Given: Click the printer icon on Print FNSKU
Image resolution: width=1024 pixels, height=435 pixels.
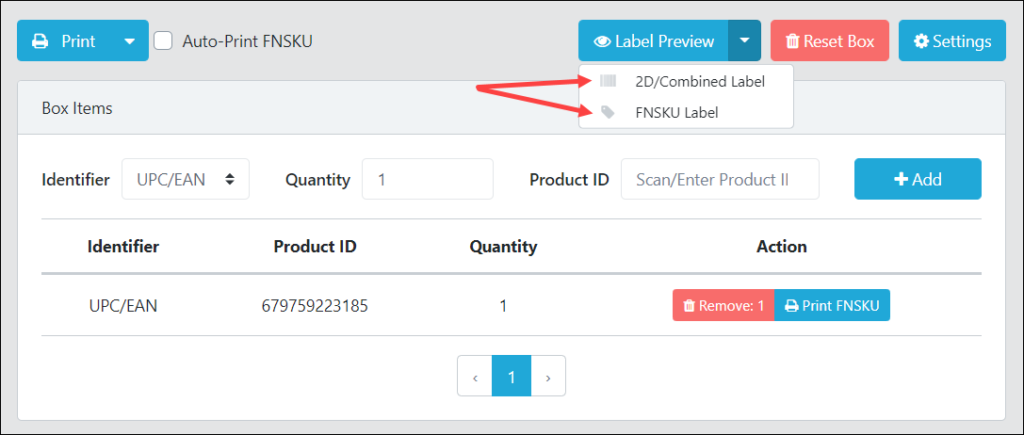Looking at the screenshot, I should click(x=792, y=306).
